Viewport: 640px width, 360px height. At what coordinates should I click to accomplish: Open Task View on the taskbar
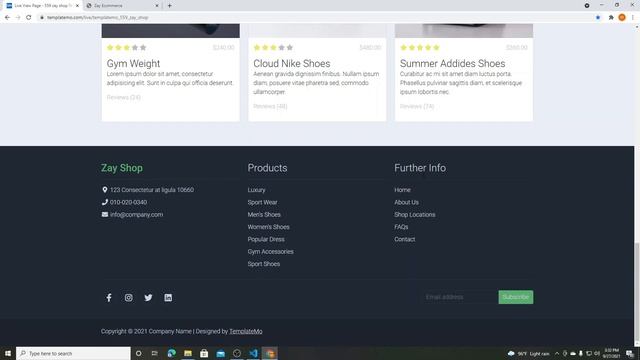click(155, 353)
